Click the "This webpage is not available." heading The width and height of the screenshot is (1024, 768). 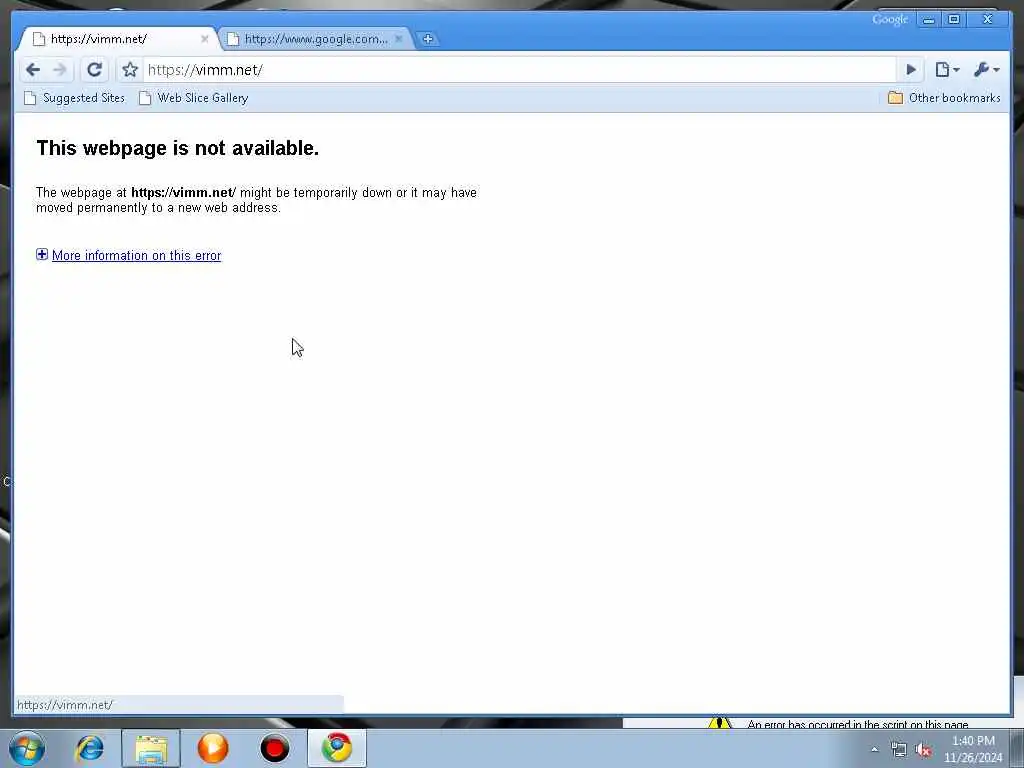tap(178, 148)
